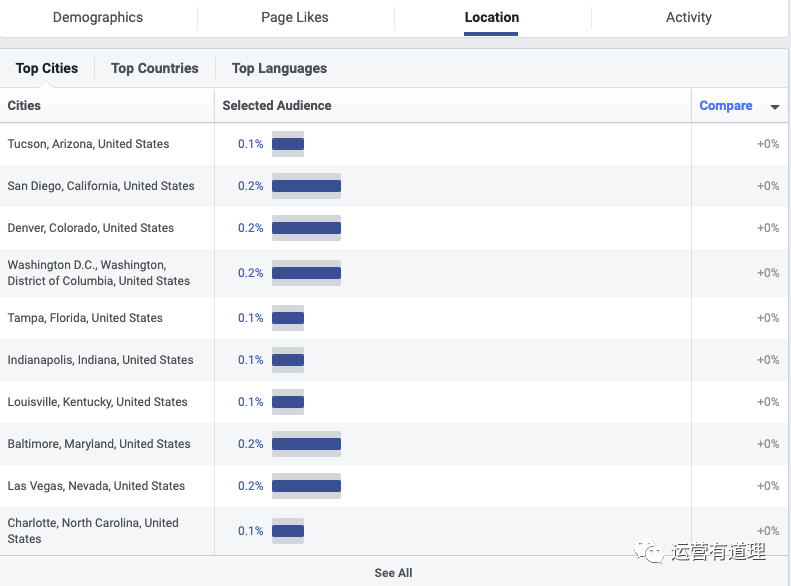791x586 pixels.
Task: Show the Top Countries sub-tab
Action: 155,68
